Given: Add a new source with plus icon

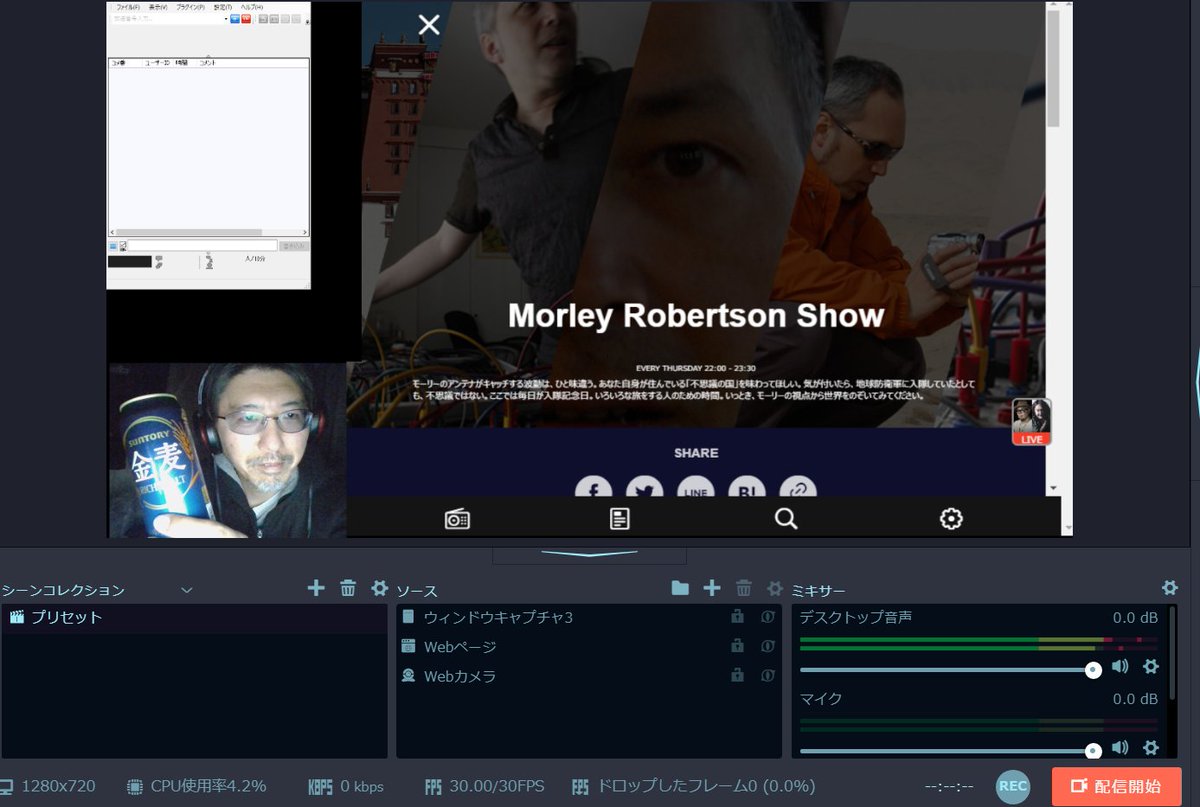Looking at the screenshot, I should pyautogui.click(x=712, y=588).
